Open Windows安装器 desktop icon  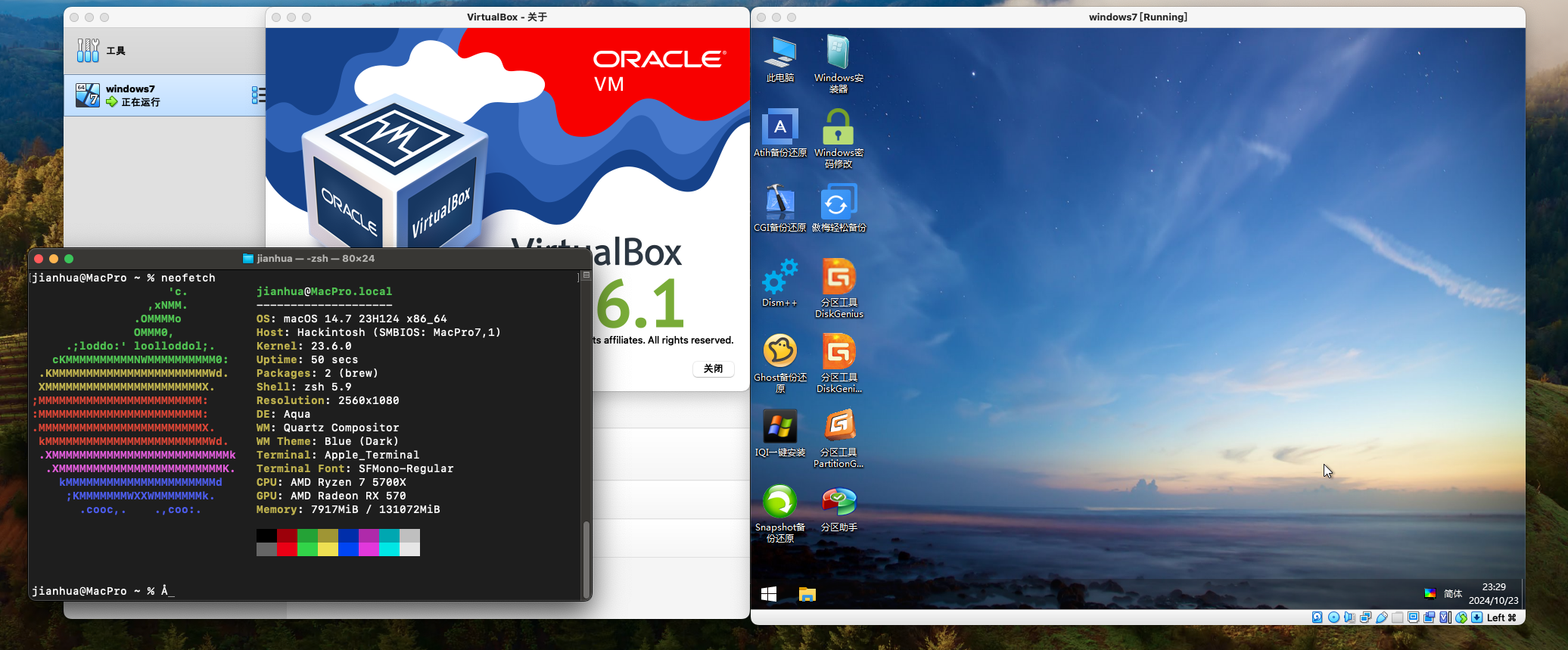click(838, 64)
